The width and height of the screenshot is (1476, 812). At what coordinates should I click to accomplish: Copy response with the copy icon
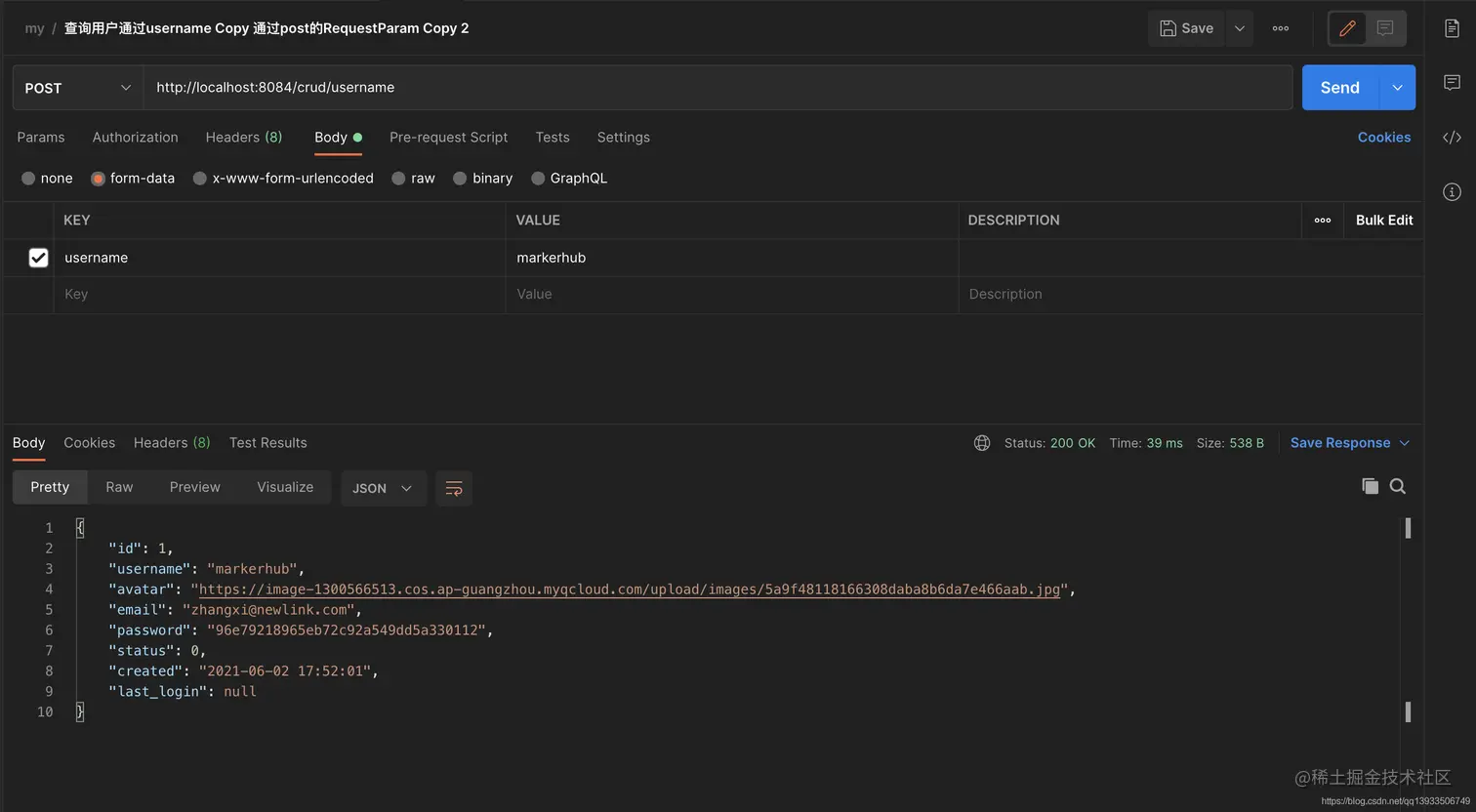pyautogui.click(x=1371, y=486)
